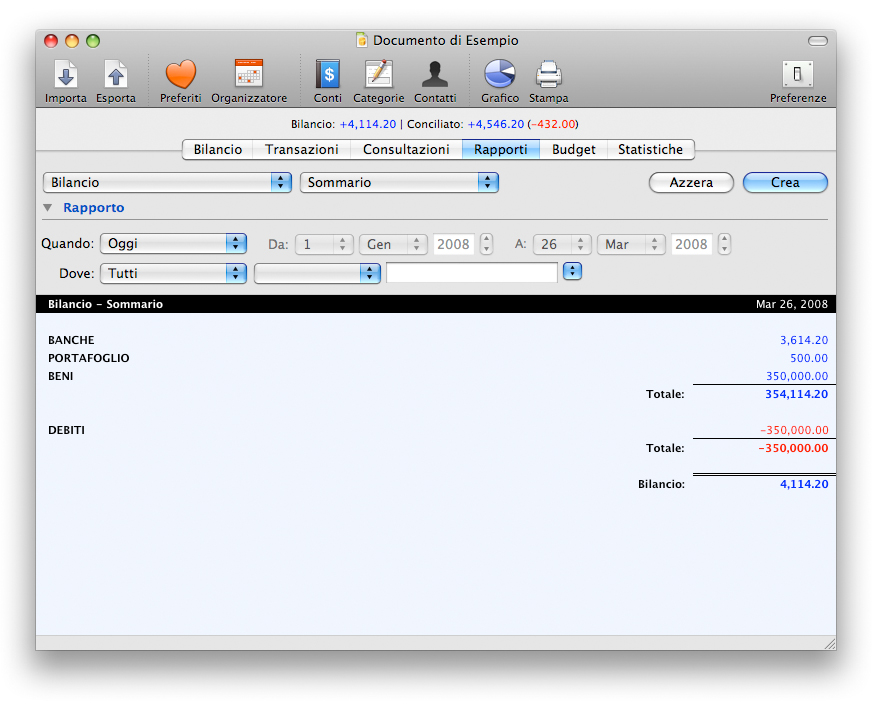The image size is (872, 711).
Task: Switch to the Consultazioni tab
Action: coord(407,150)
